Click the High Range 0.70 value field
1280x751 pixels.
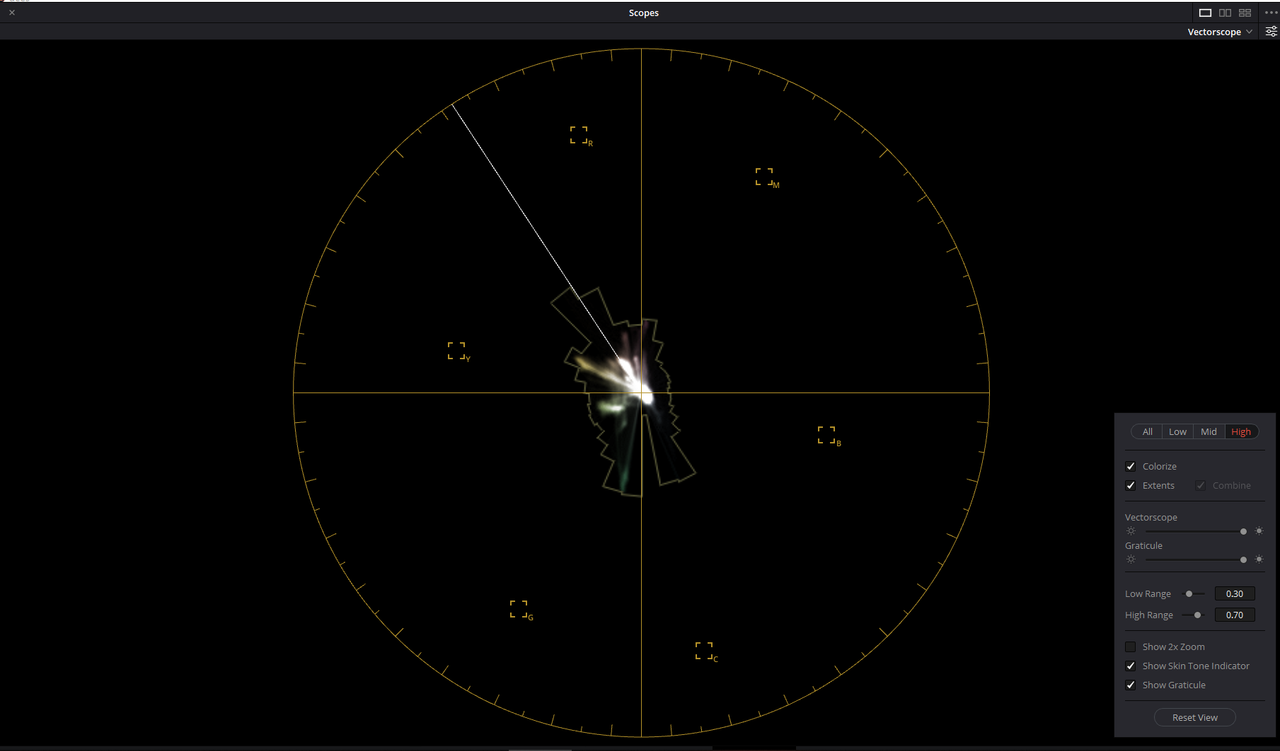pos(1235,615)
